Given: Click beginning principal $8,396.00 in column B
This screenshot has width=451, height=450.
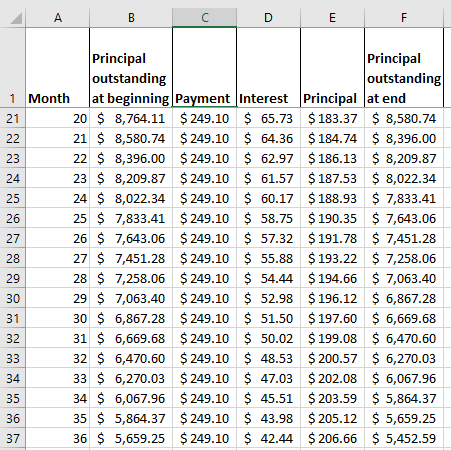Looking at the screenshot, I should click(x=131, y=158).
